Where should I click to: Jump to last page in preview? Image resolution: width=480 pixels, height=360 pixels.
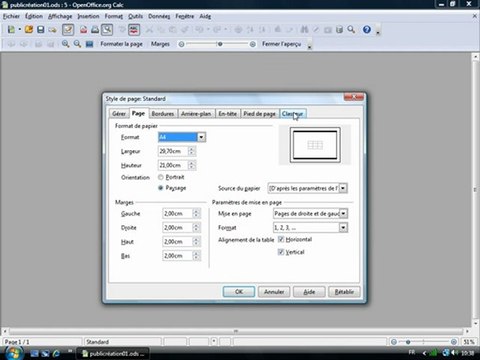50,44
